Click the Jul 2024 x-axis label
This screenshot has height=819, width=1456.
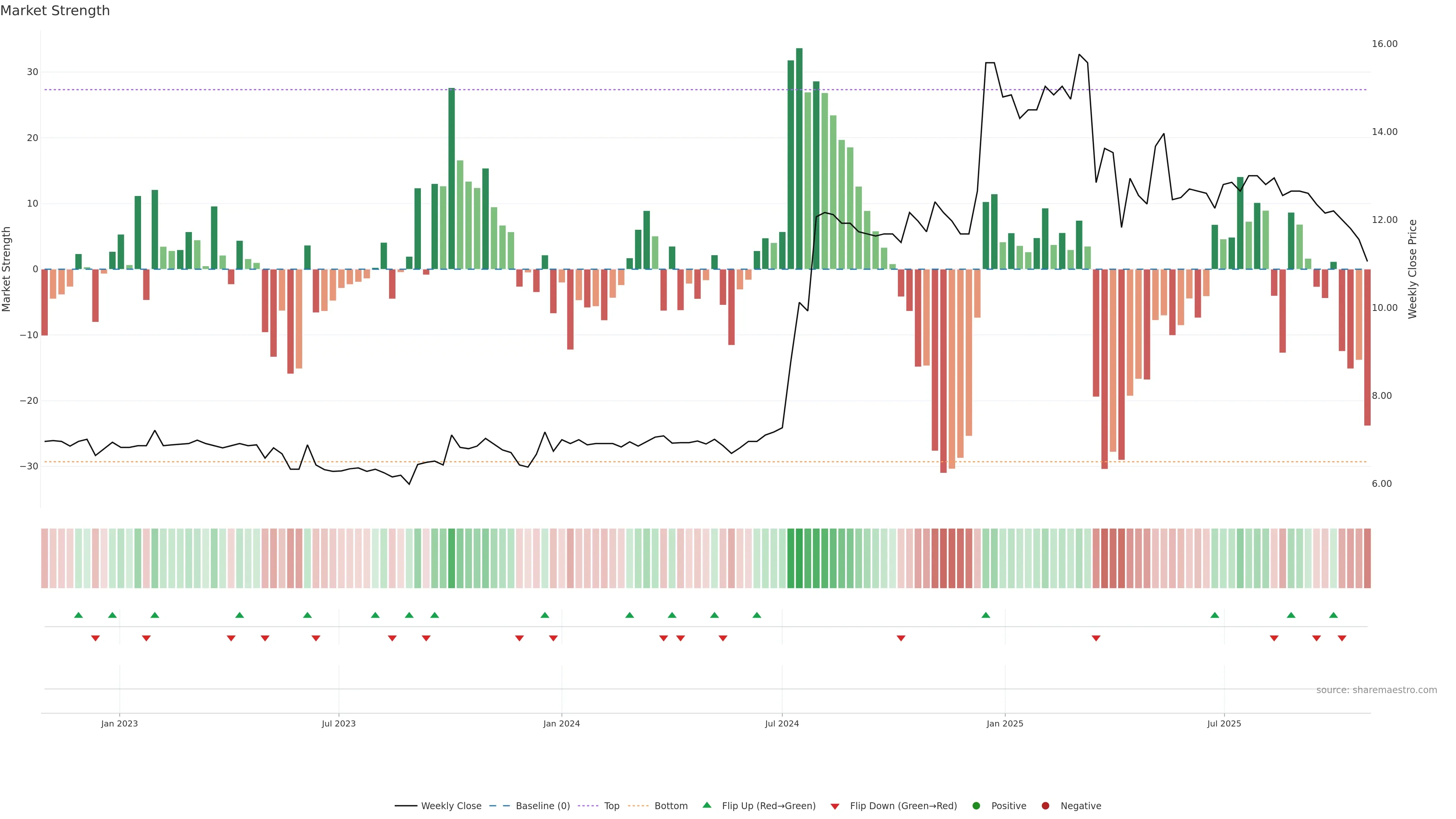[782, 723]
